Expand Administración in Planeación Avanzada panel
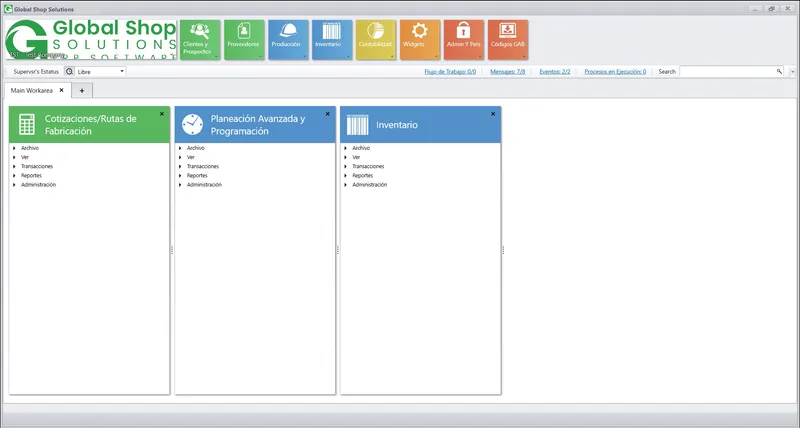 click(x=180, y=185)
